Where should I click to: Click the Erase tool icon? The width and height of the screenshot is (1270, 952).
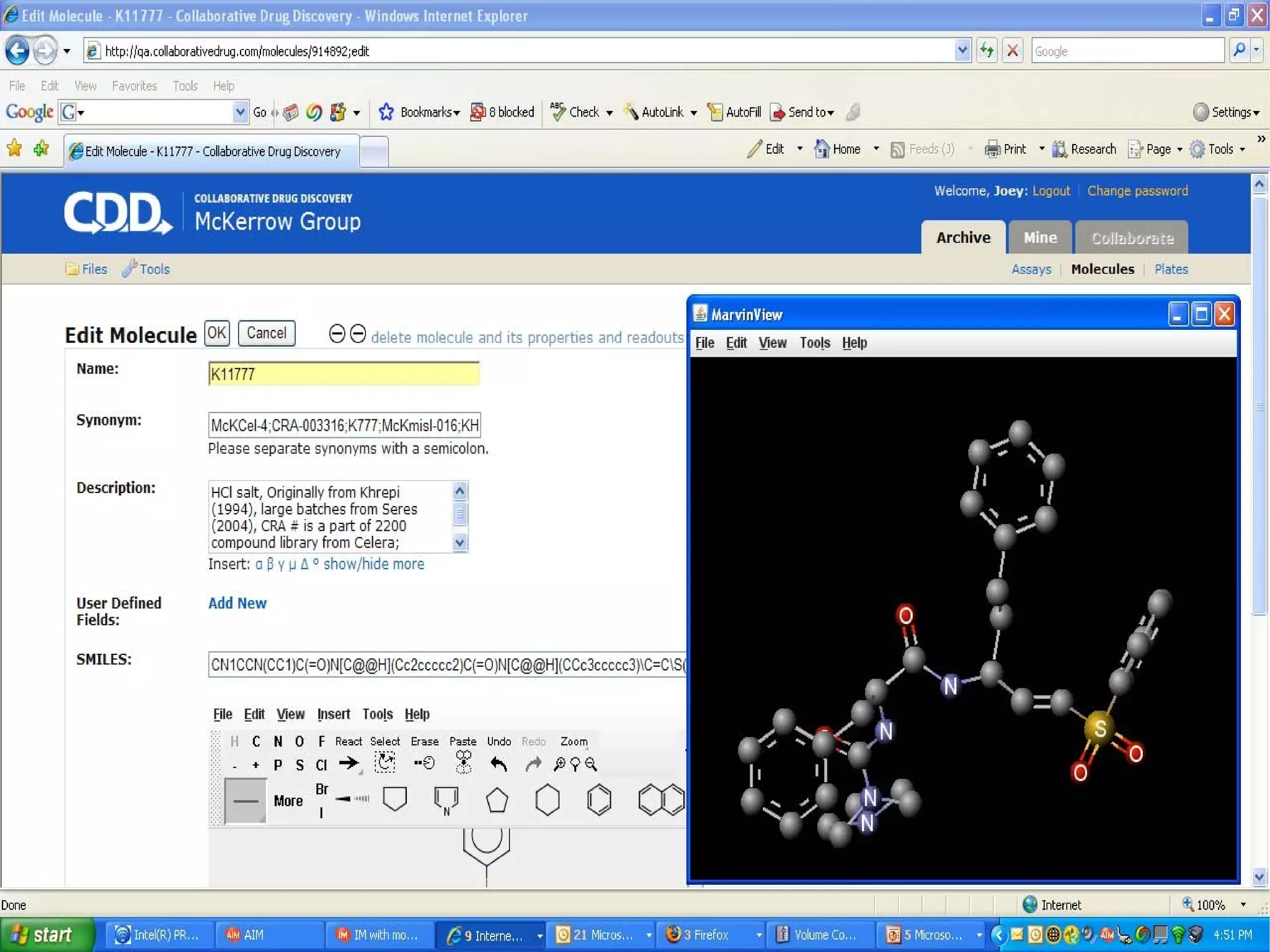tap(425, 763)
